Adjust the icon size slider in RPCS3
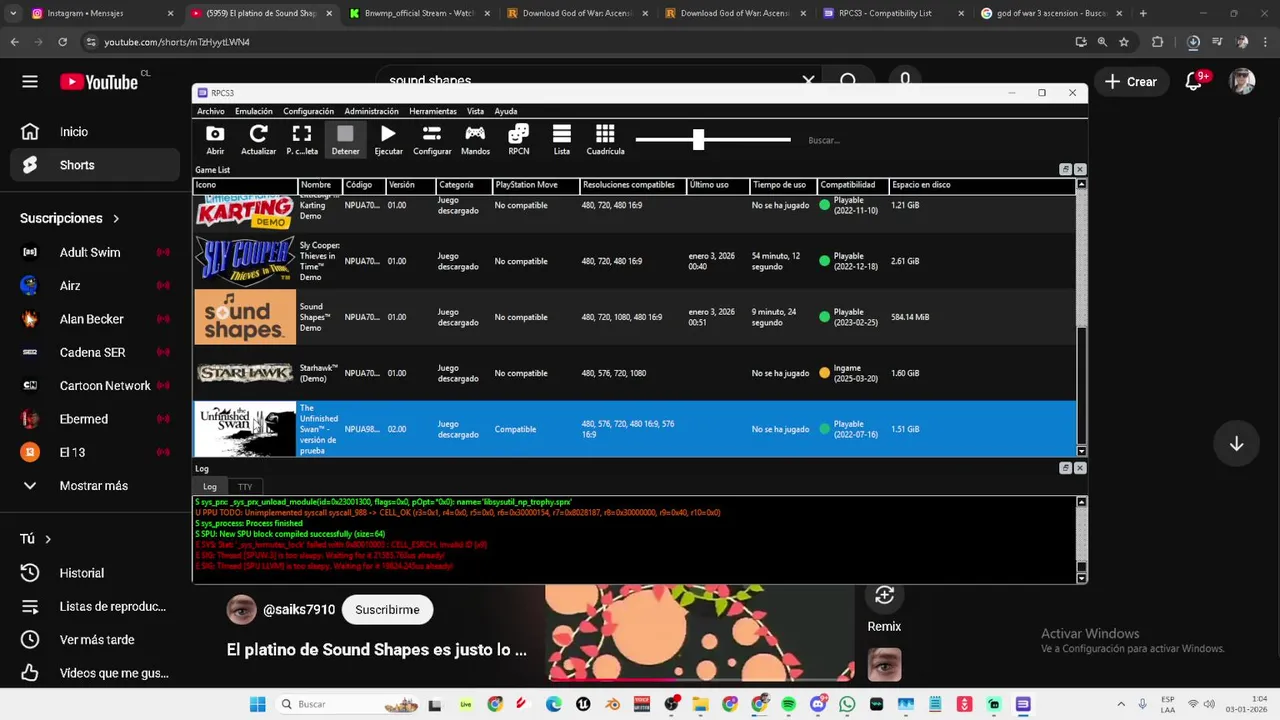This screenshot has height=720, width=1280. [x=699, y=139]
